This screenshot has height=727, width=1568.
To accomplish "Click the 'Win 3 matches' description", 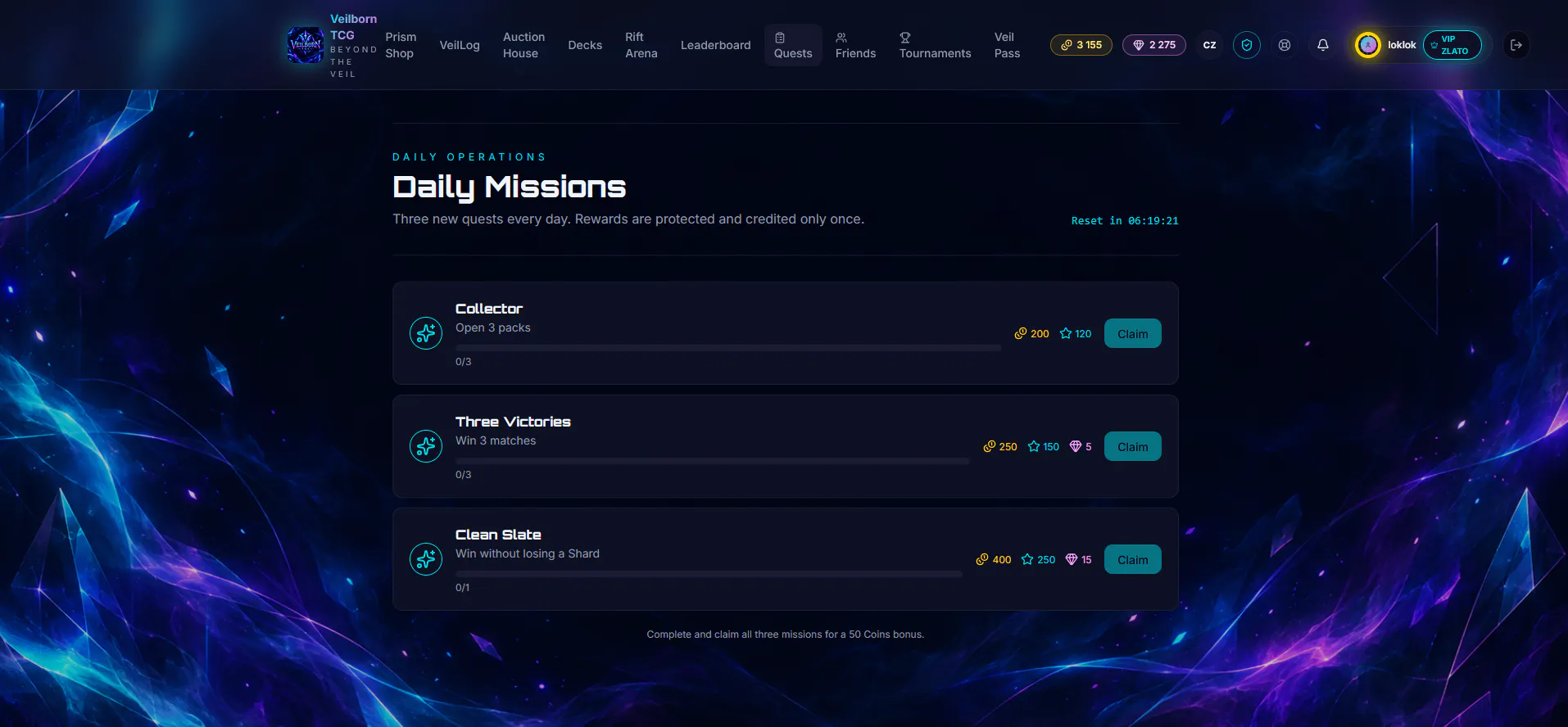I will (x=496, y=440).
